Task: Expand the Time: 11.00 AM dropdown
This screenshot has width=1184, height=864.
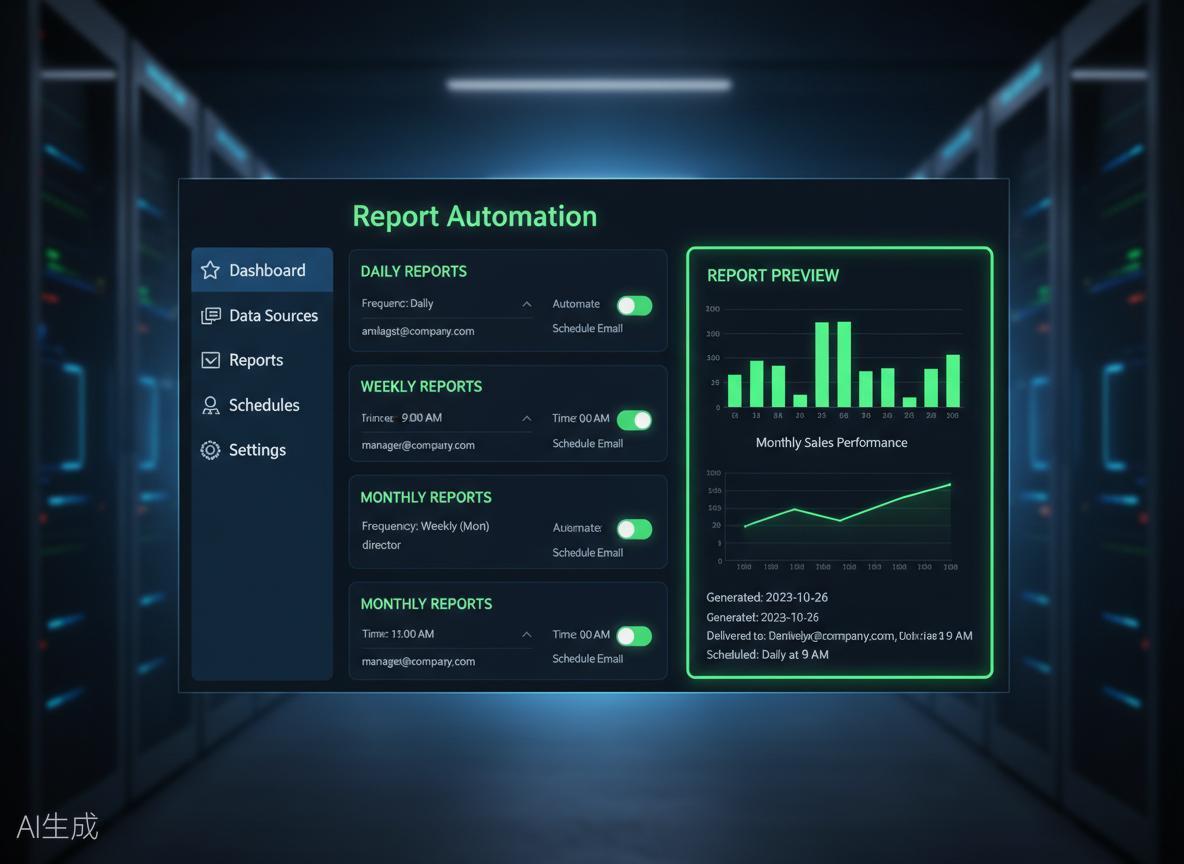Action: point(527,635)
